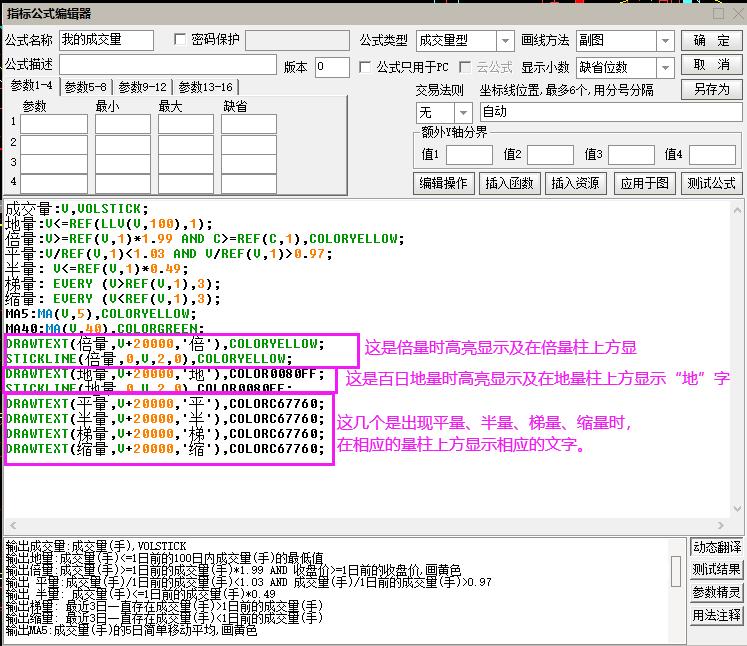Click the empty 公式描述 input field

[x=168, y=65]
